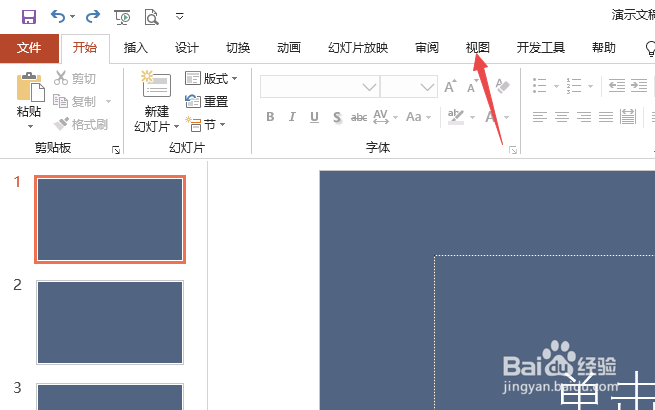Clear all formatting eraser icon
Image resolution: width=655 pixels, height=410 pixels.
coord(503,86)
